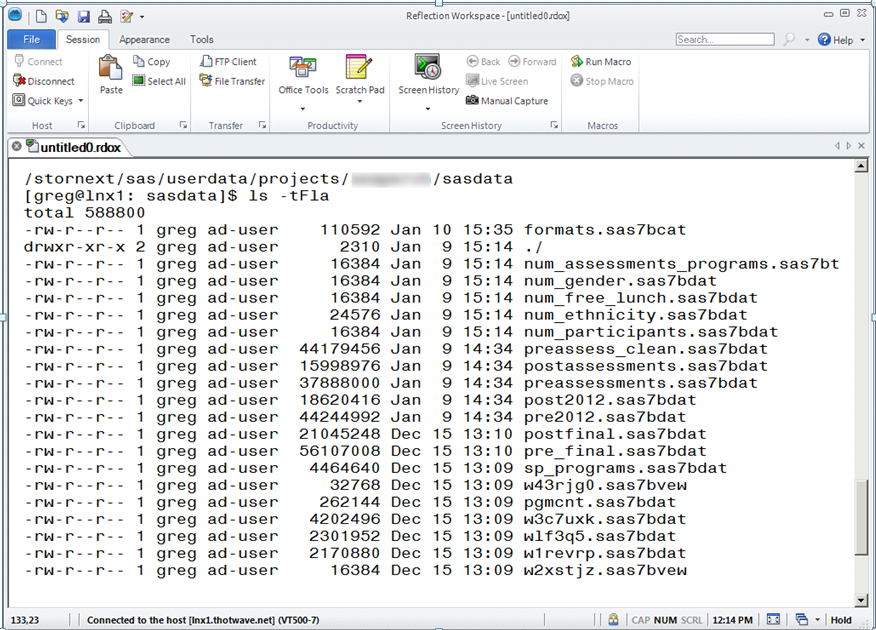Open the Clipboard group dialog launcher

[x=183, y=125]
